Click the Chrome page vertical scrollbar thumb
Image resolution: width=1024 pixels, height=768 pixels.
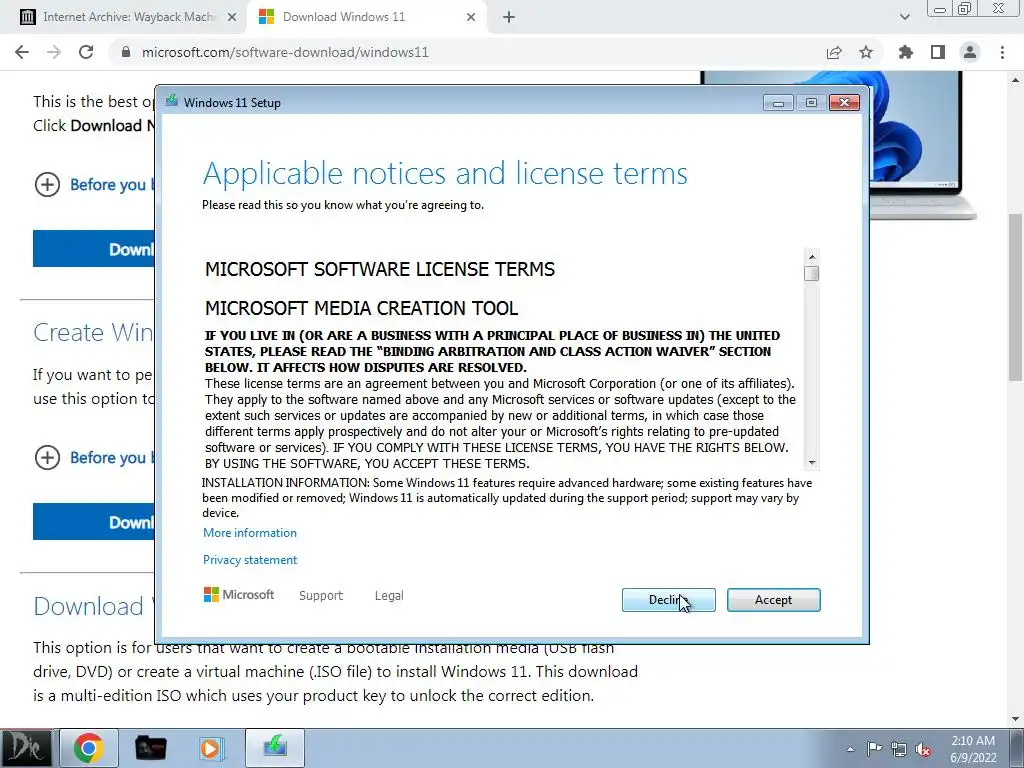click(1016, 297)
